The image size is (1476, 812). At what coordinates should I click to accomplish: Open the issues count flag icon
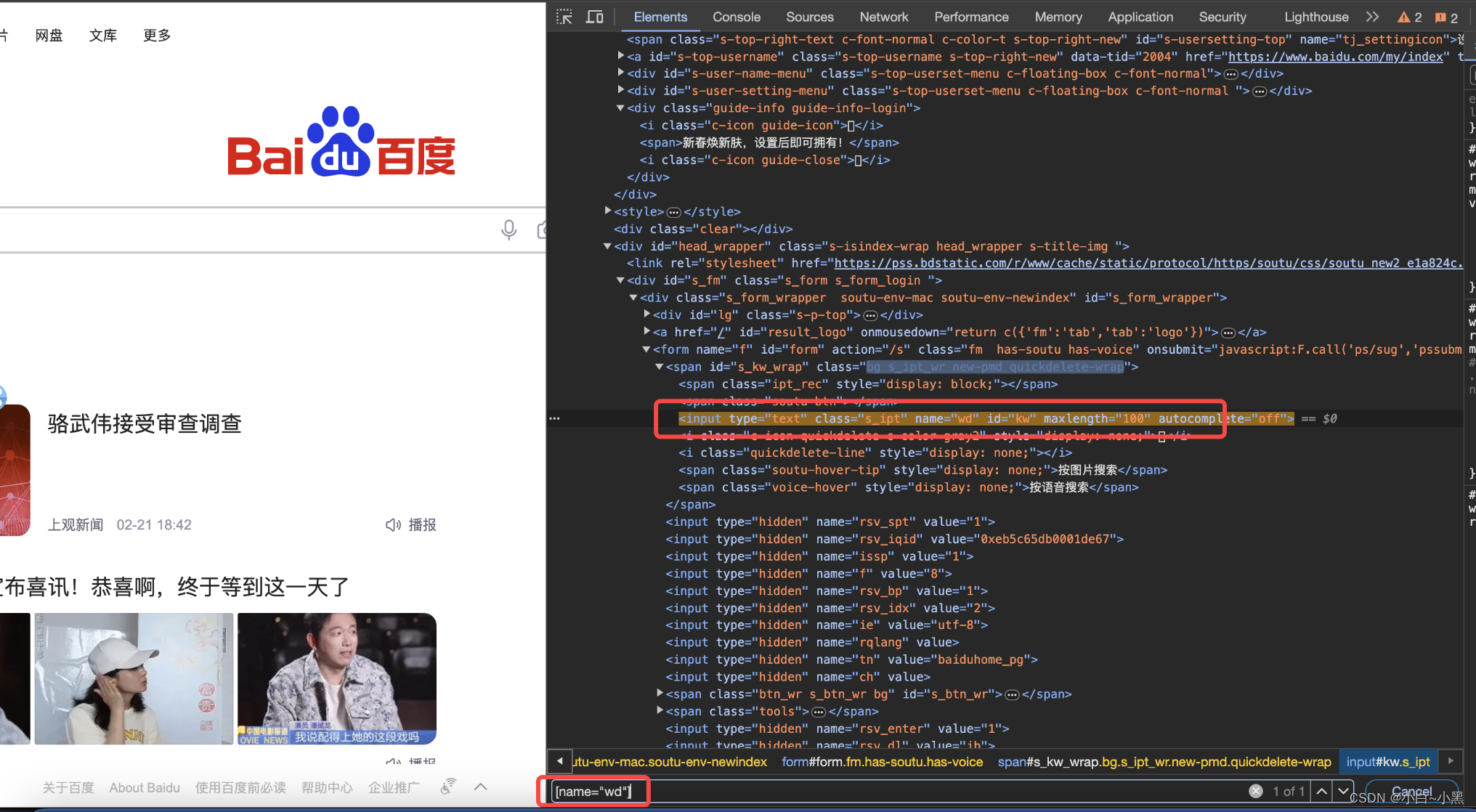(1446, 17)
